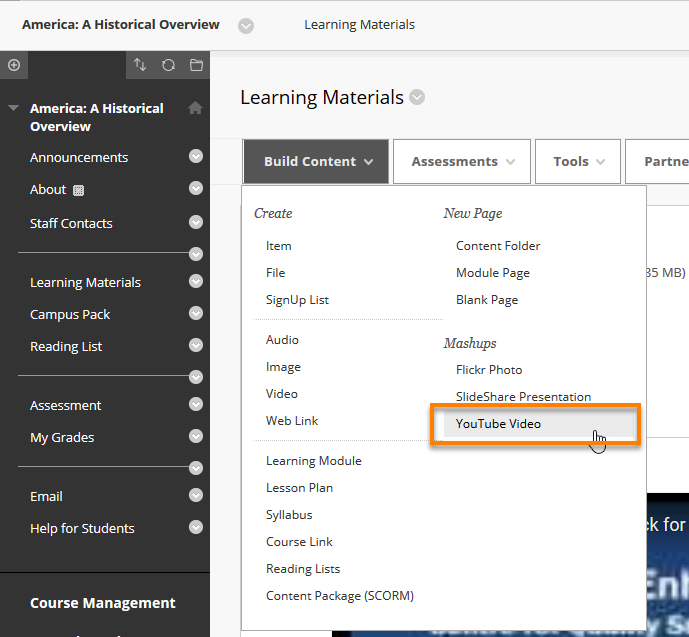This screenshot has height=637, width=689.
Task: Open Learning Materials in course menu
Action: [85, 282]
